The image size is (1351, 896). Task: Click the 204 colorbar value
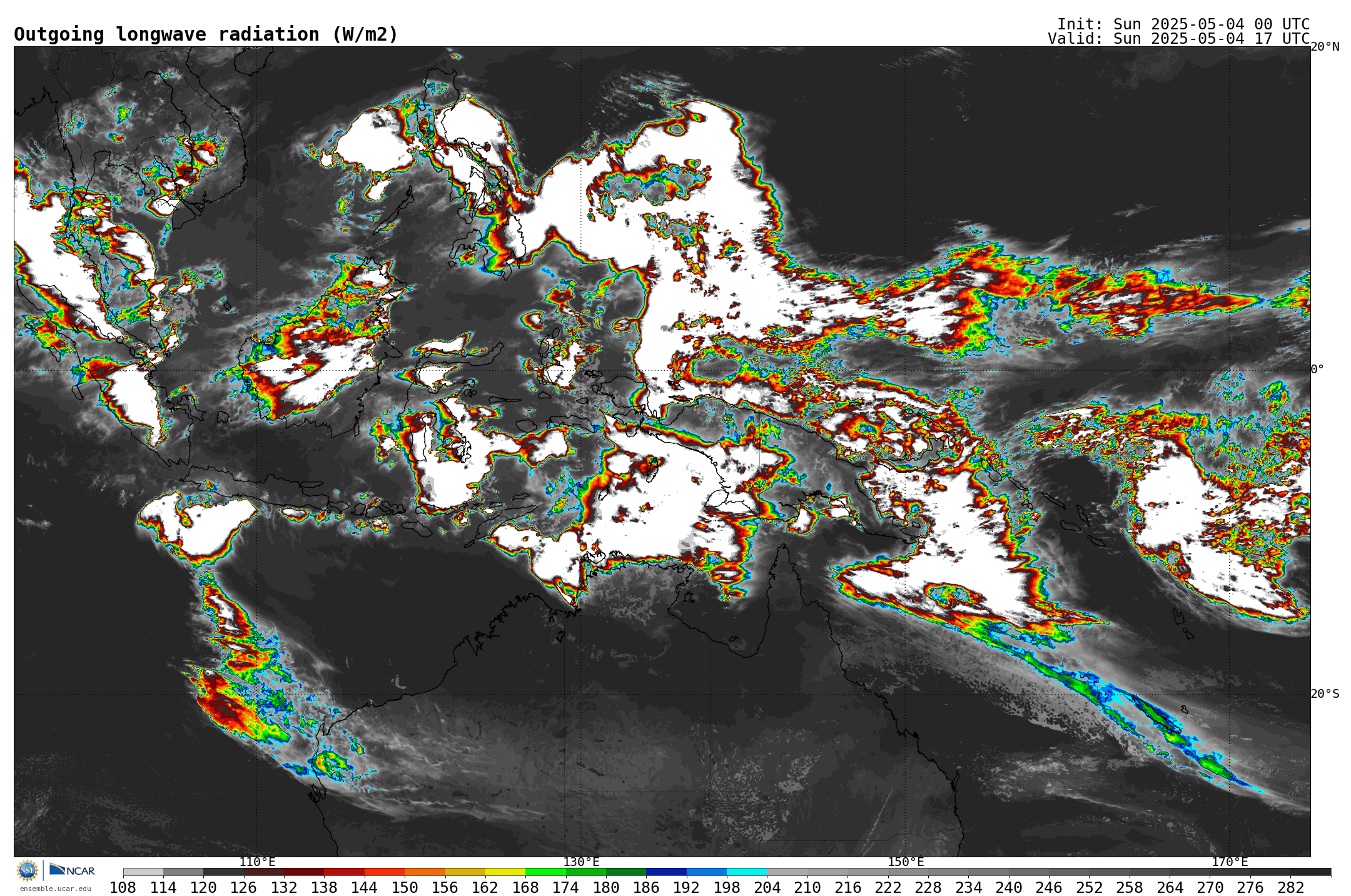click(767, 888)
